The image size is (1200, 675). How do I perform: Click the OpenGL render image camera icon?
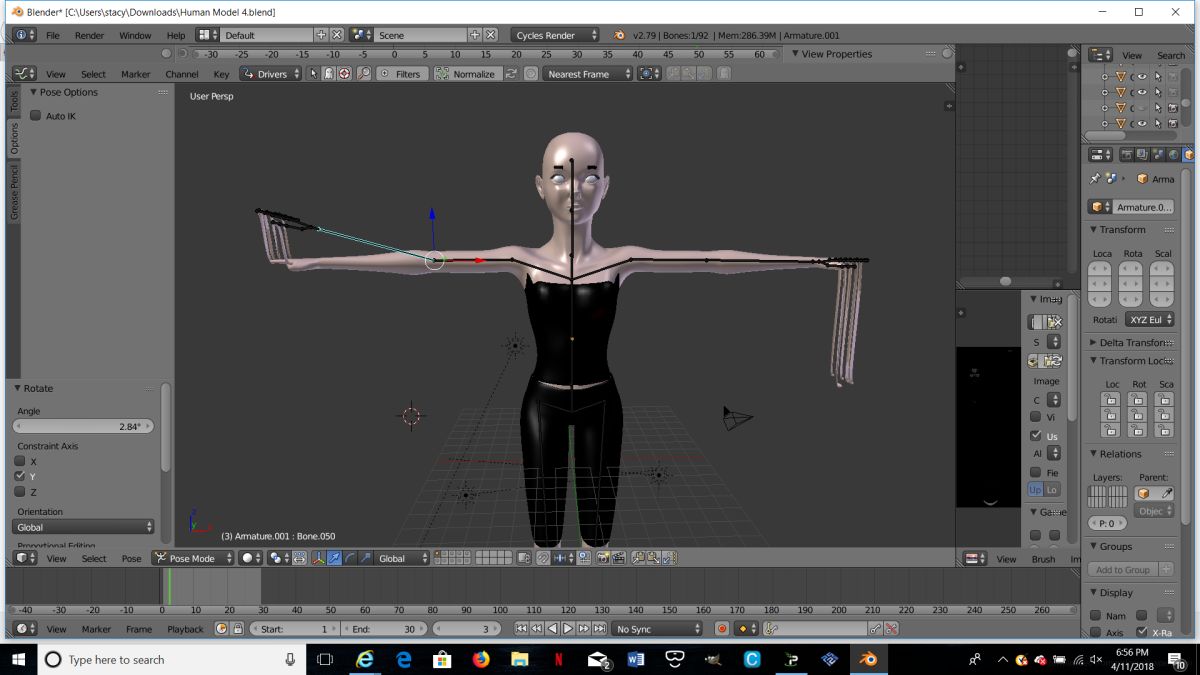(602, 558)
